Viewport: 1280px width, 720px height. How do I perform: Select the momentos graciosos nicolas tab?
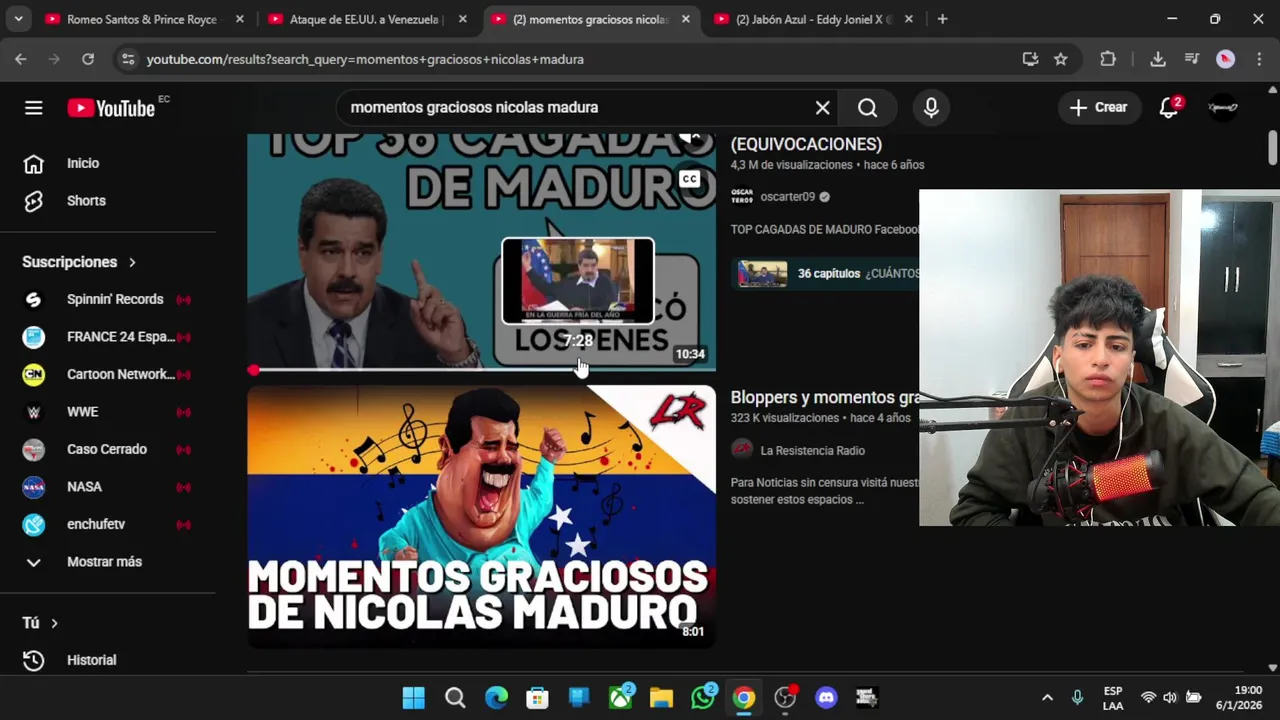coord(591,19)
